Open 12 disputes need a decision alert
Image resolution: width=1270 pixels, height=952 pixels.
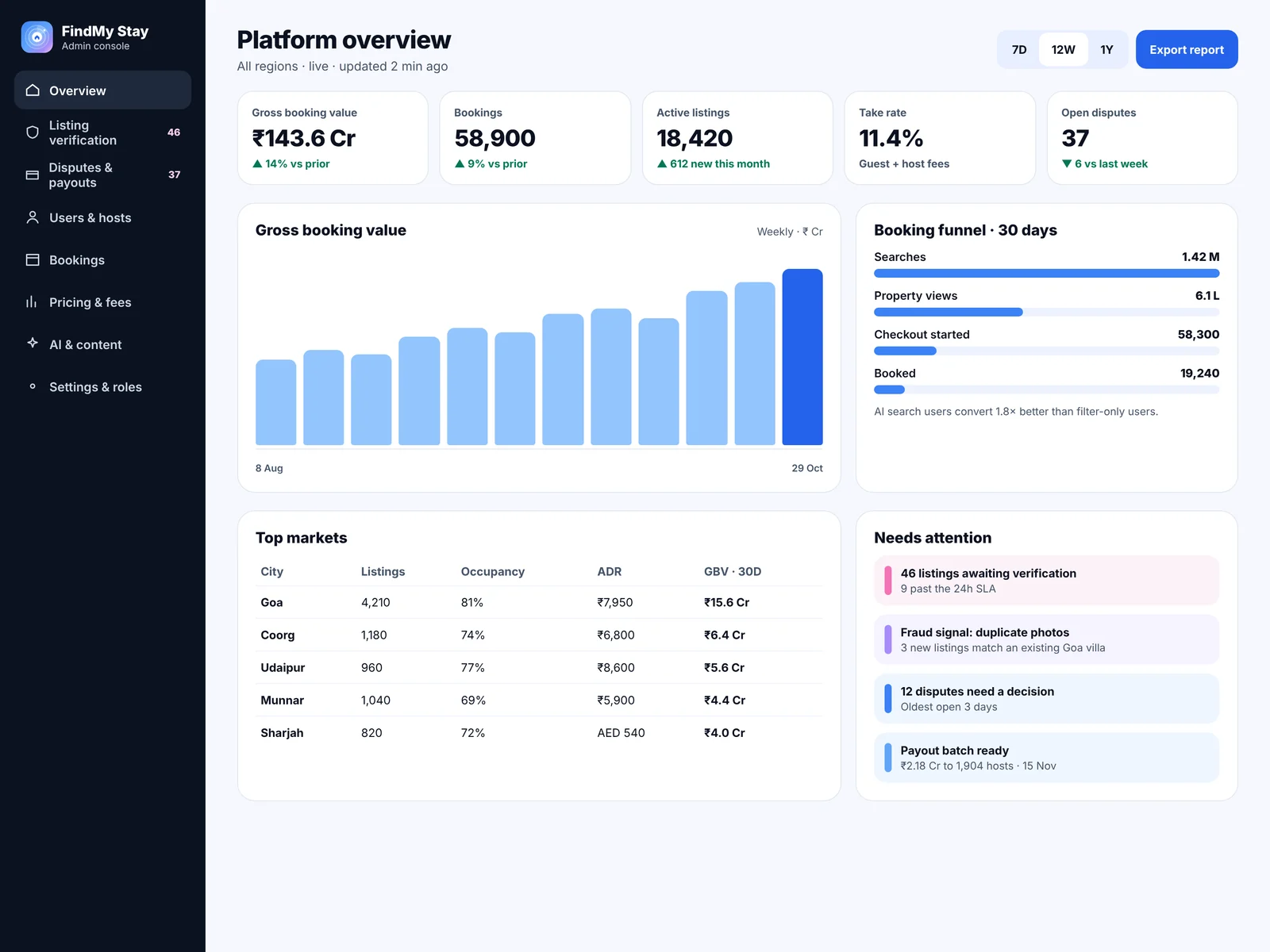tap(1046, 699)
